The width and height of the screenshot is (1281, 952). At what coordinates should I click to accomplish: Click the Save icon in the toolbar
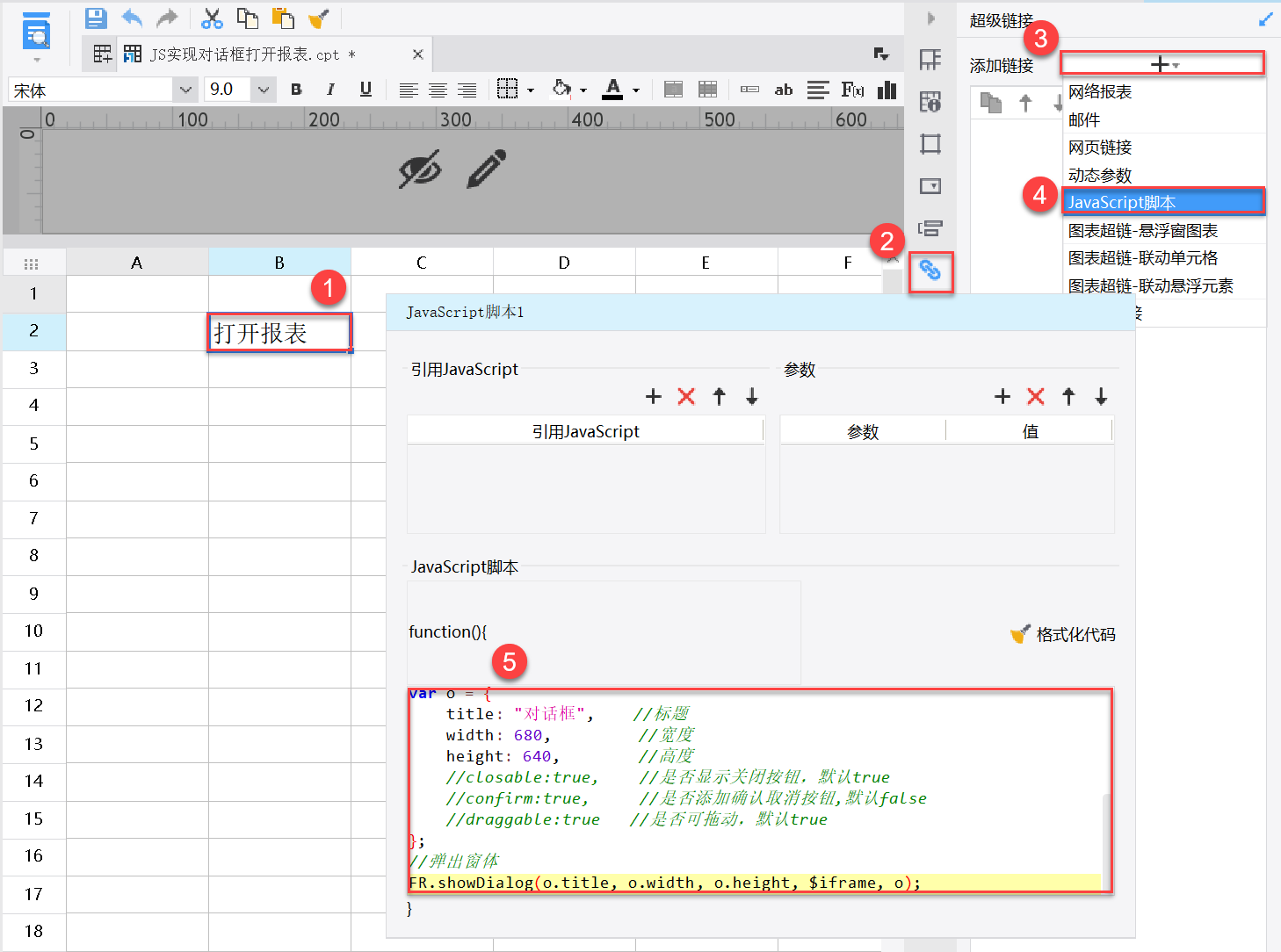tap(96, 18)
